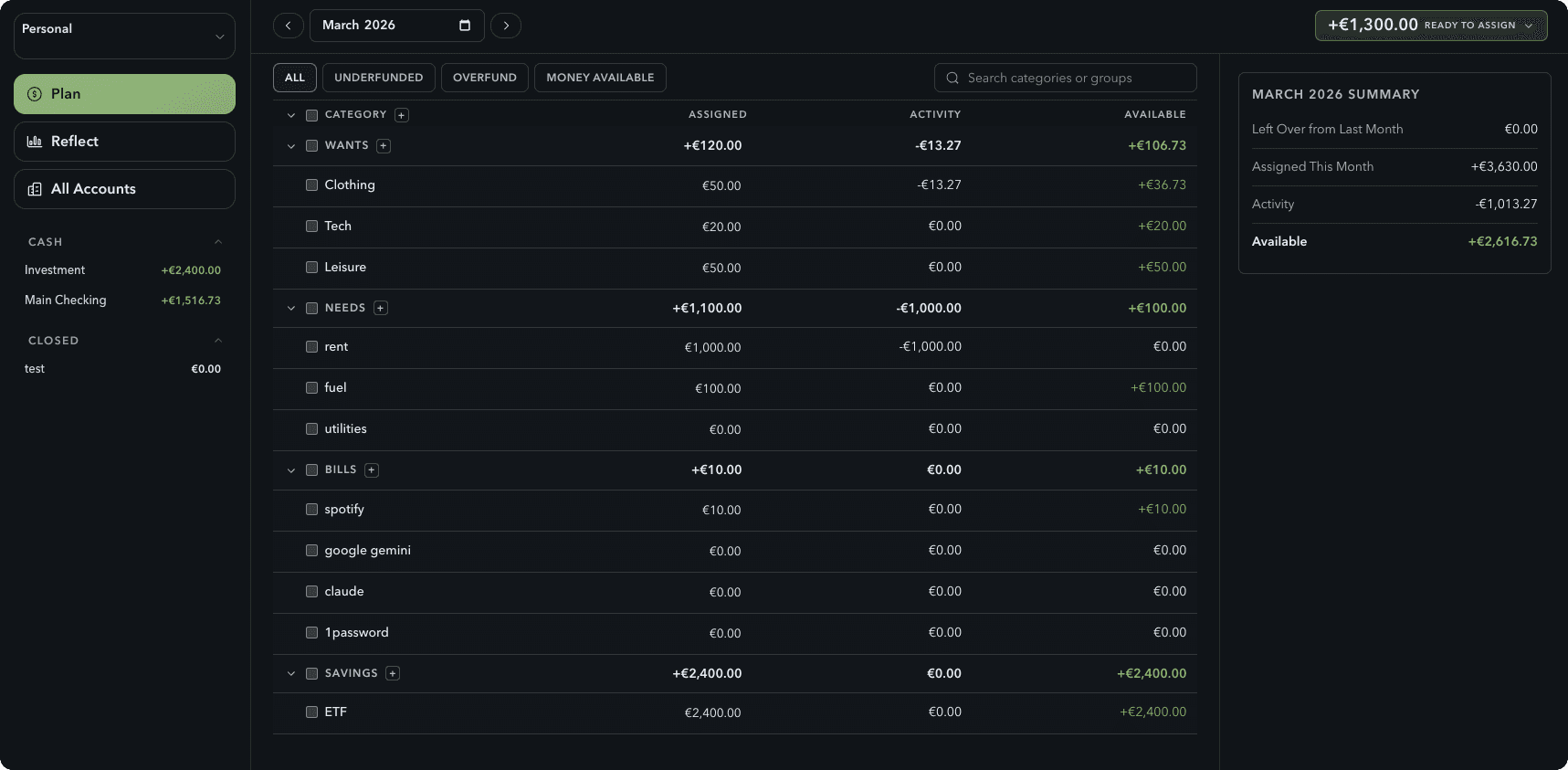Screen dimensions: 1568x770
Task: Check the BILLS group checkbox
Action: click(311, 469)
